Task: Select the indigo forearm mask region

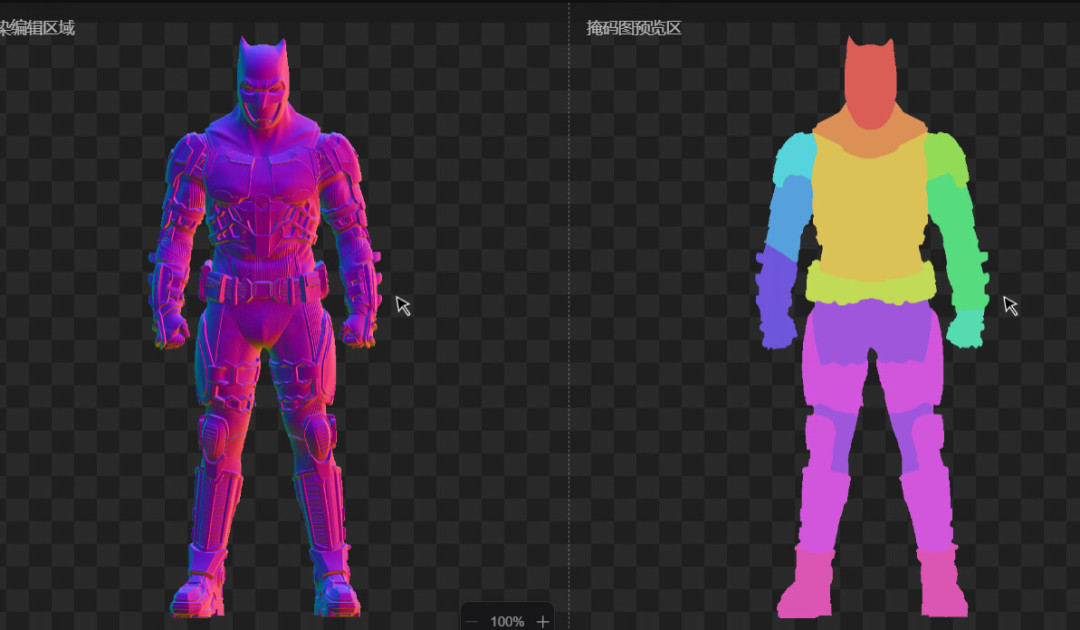Action: coord(776,297)
